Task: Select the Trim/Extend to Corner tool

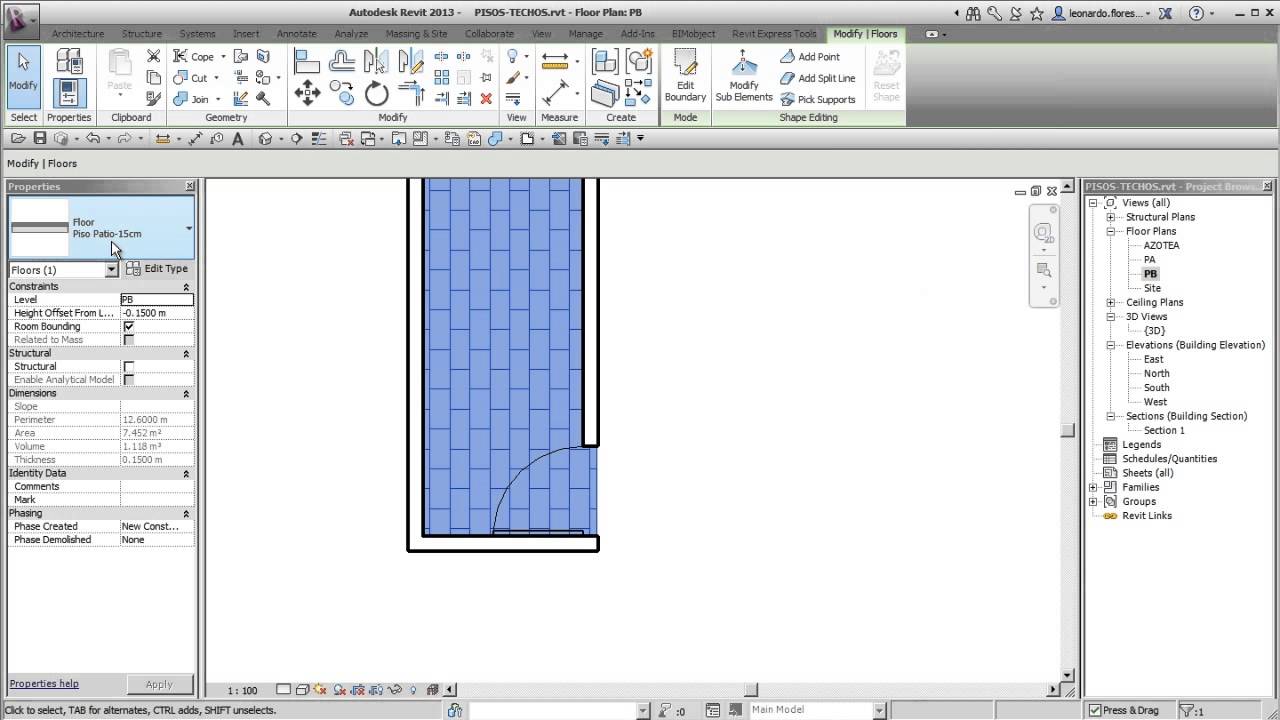Action: (410, 94)
